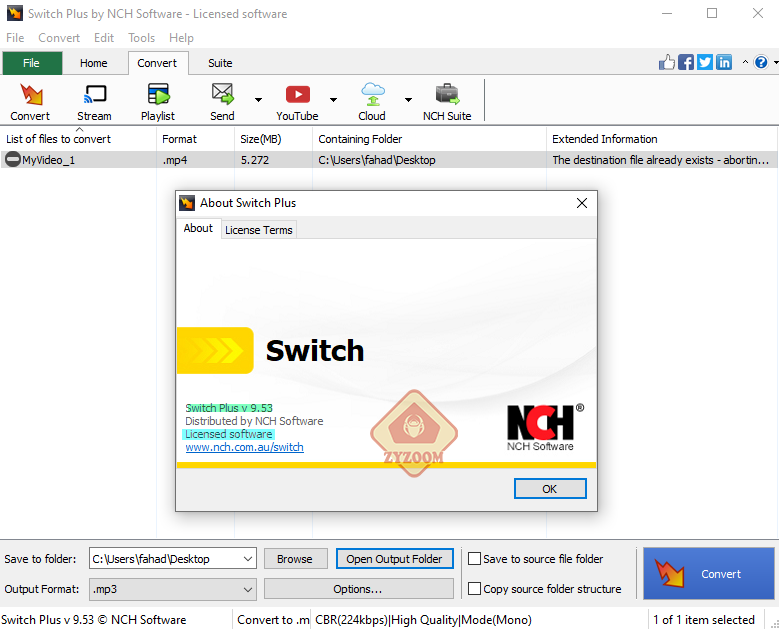Viewport: 779px width, 629px height.
Task: Close the About Switch Plus dialog
Action: pyautogui.click(x=582, y=203)
